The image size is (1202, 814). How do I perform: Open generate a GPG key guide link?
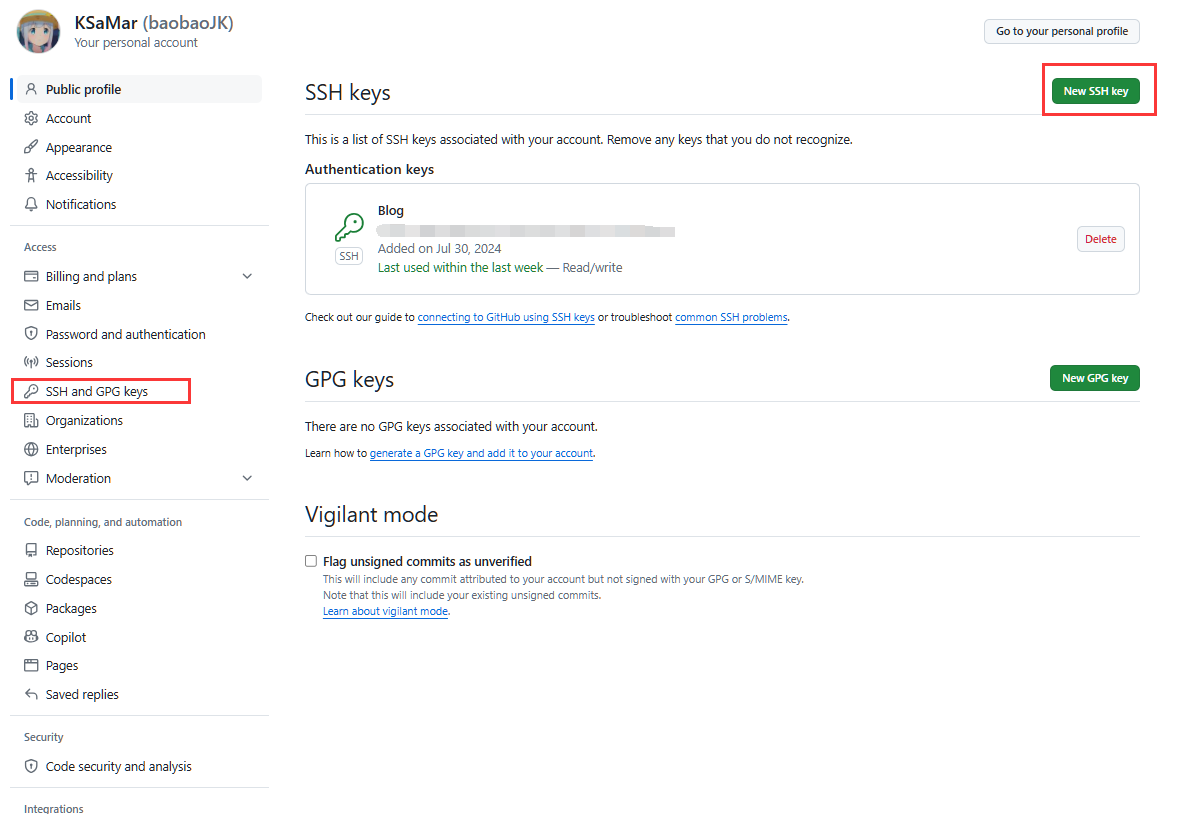click(482, 453)
